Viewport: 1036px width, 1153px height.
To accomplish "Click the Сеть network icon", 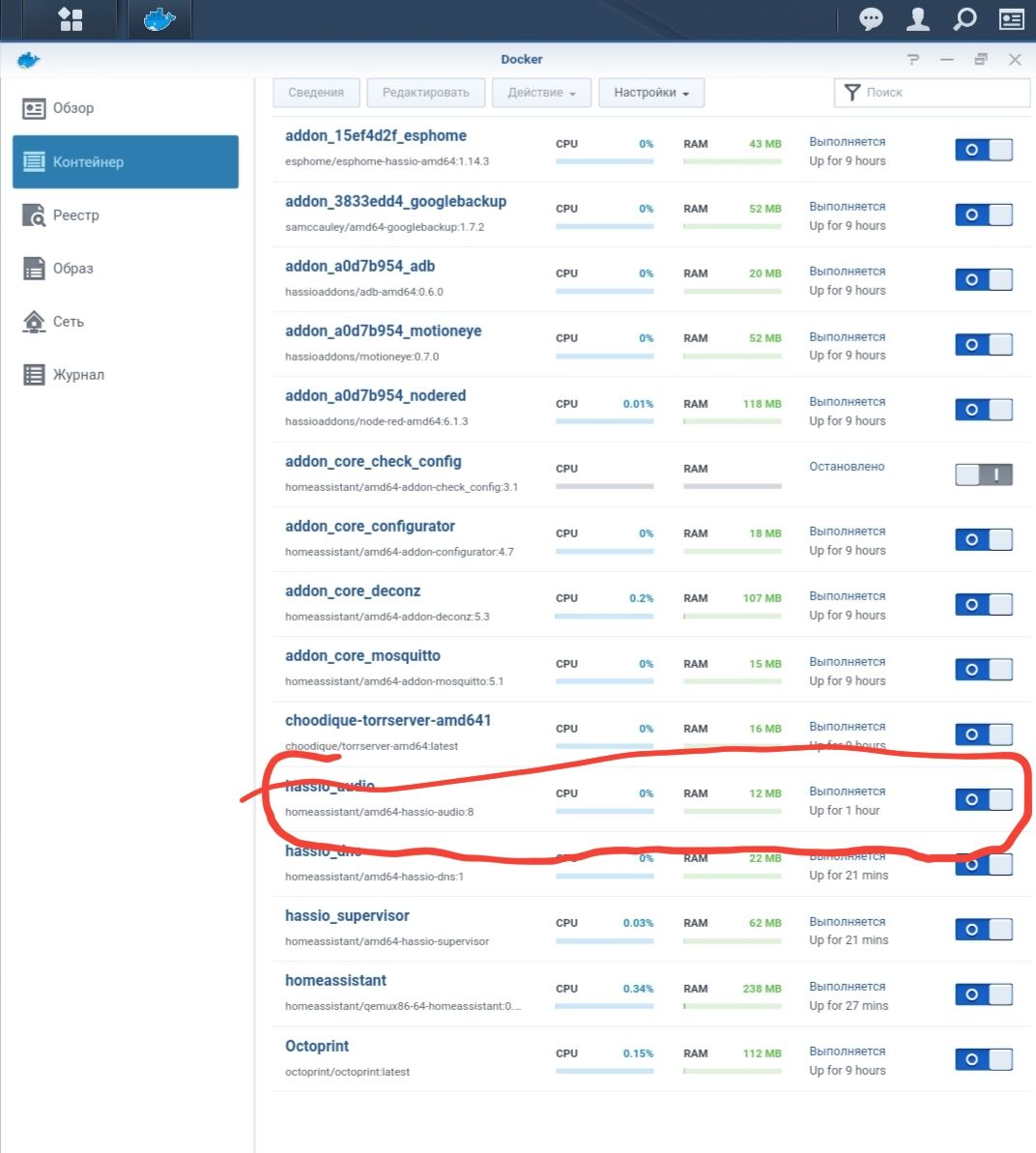I will (34, 321).
